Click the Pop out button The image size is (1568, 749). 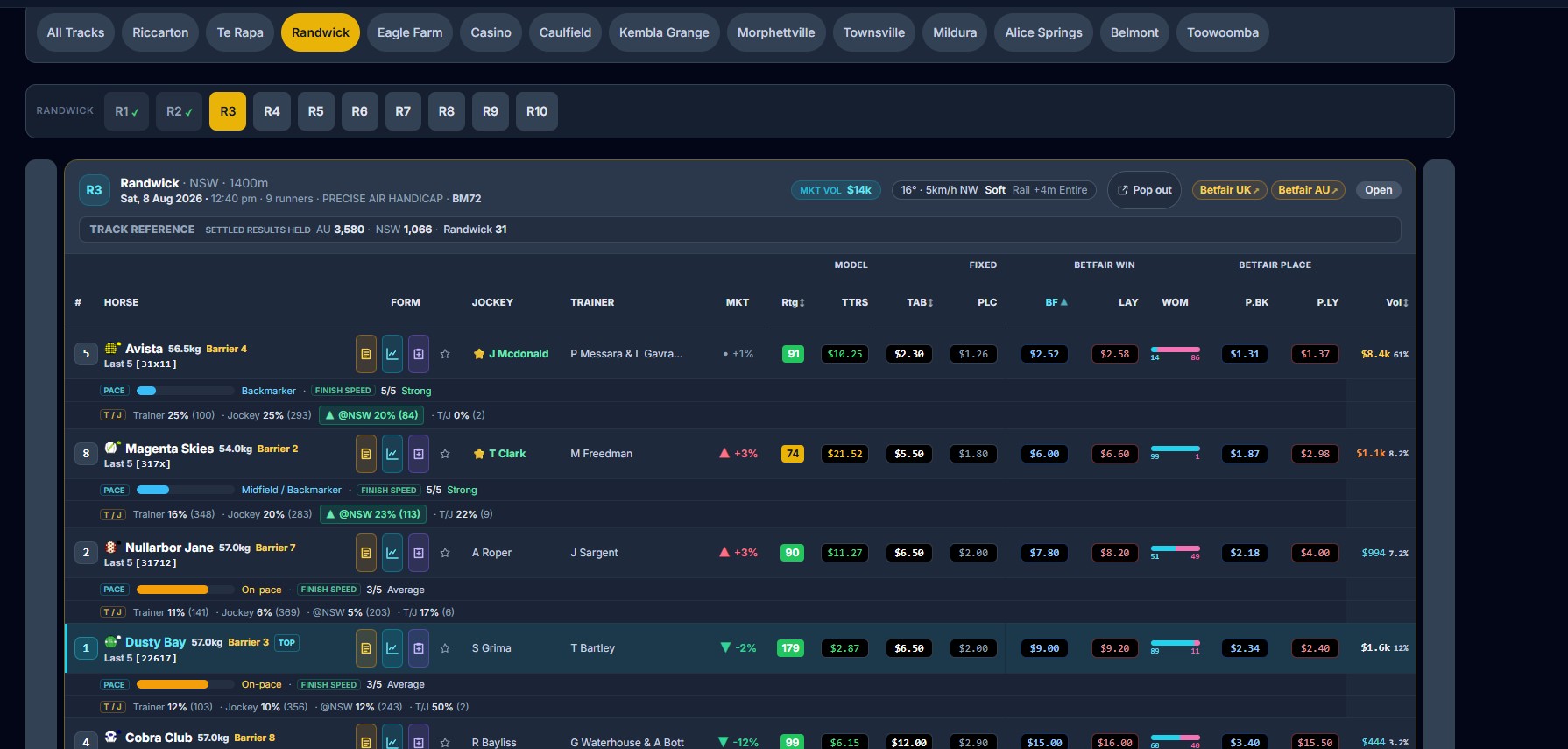(x=1145, y=190)
